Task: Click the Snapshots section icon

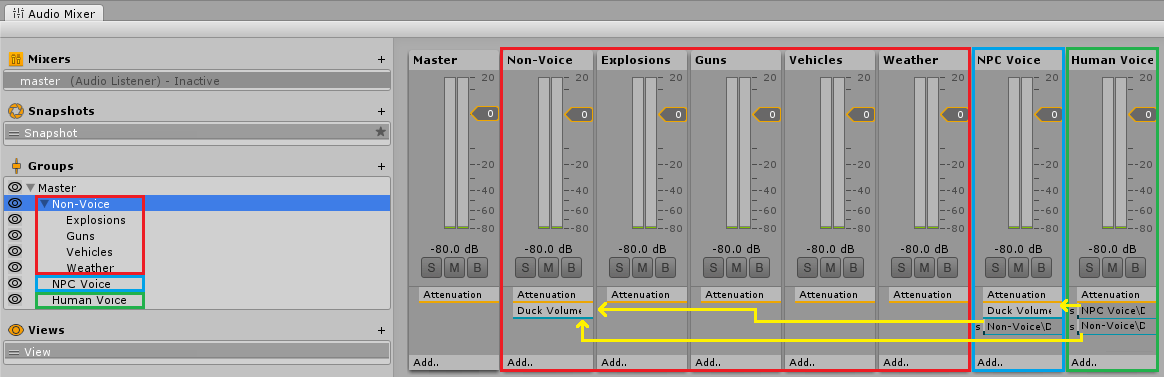Action: (x=15, y=111)
